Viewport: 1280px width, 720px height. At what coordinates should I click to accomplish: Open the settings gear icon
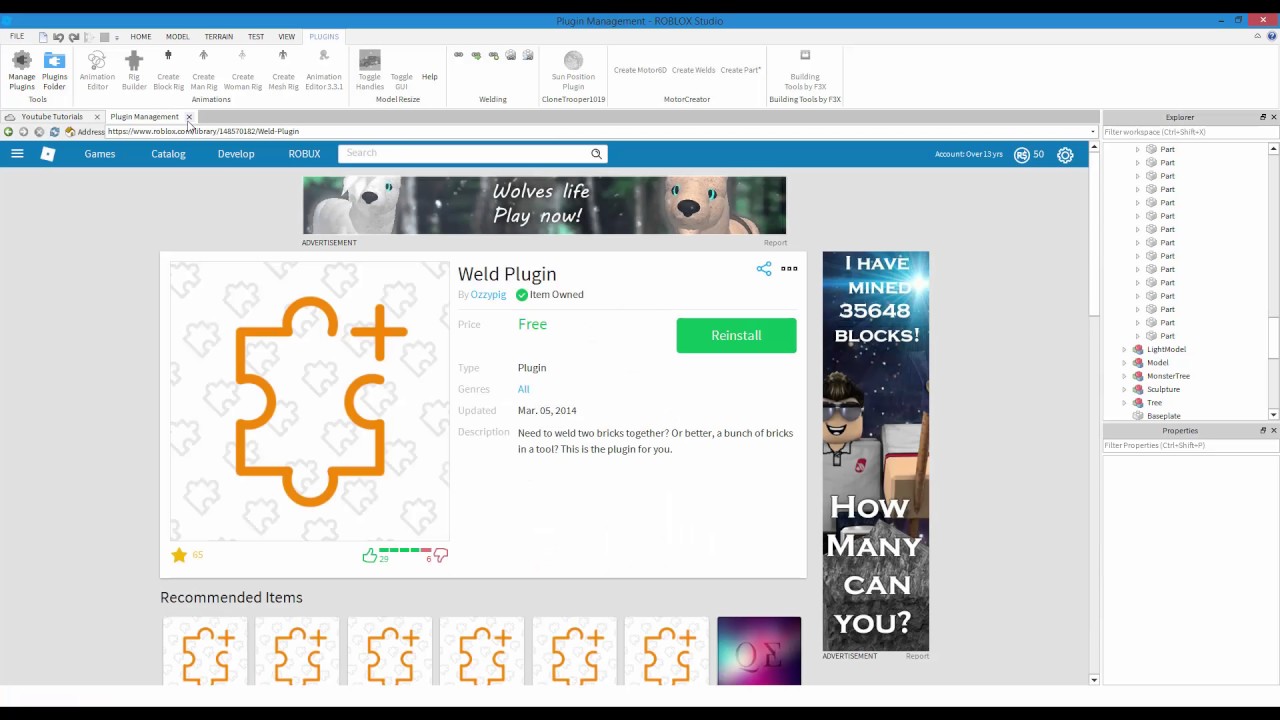tap(1065, 155)
